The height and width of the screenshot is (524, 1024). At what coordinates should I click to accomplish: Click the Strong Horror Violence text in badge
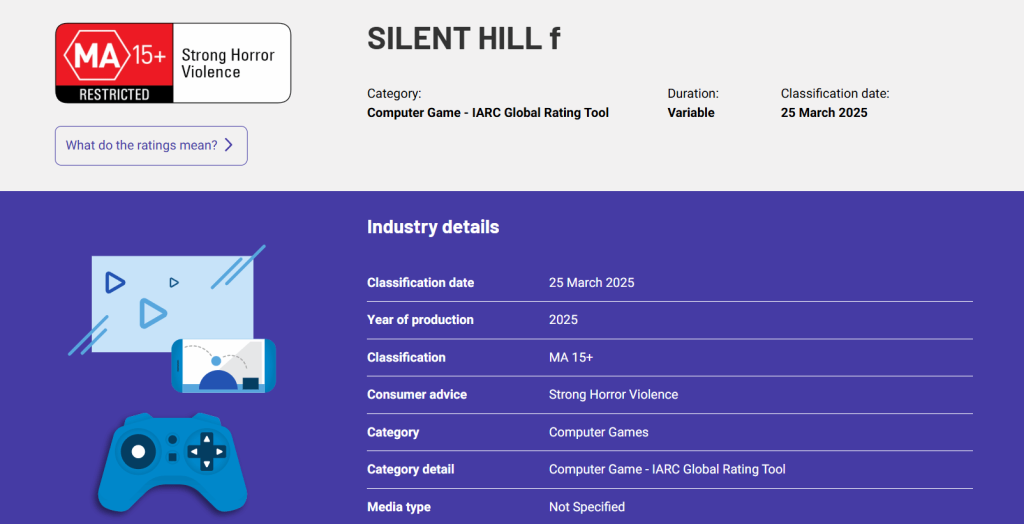pos(227,63)
